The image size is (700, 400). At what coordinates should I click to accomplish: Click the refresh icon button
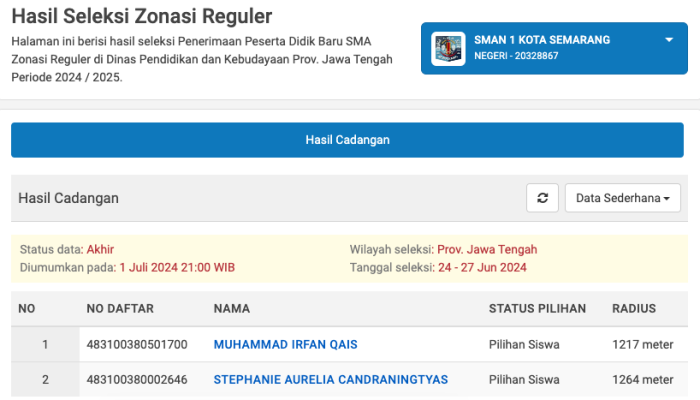pyautogui.click(x=542, y=198)
